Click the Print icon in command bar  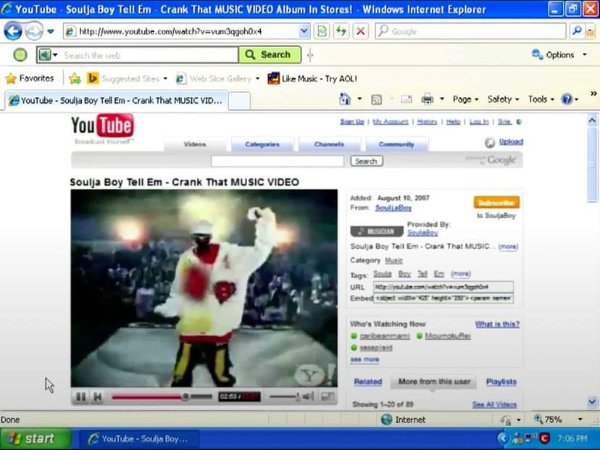click(x=427, y=99)
